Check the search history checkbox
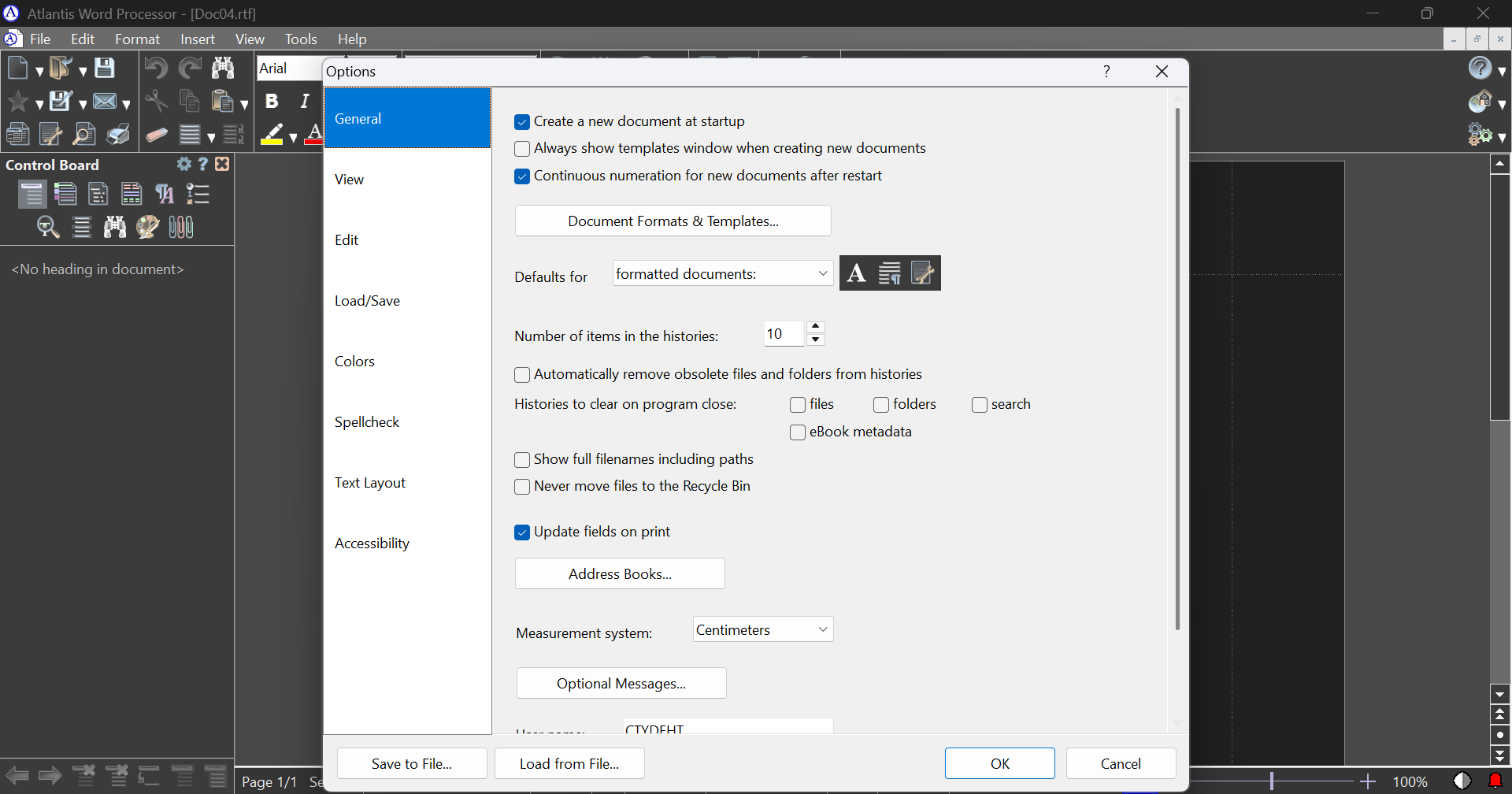 click(980, 405)
